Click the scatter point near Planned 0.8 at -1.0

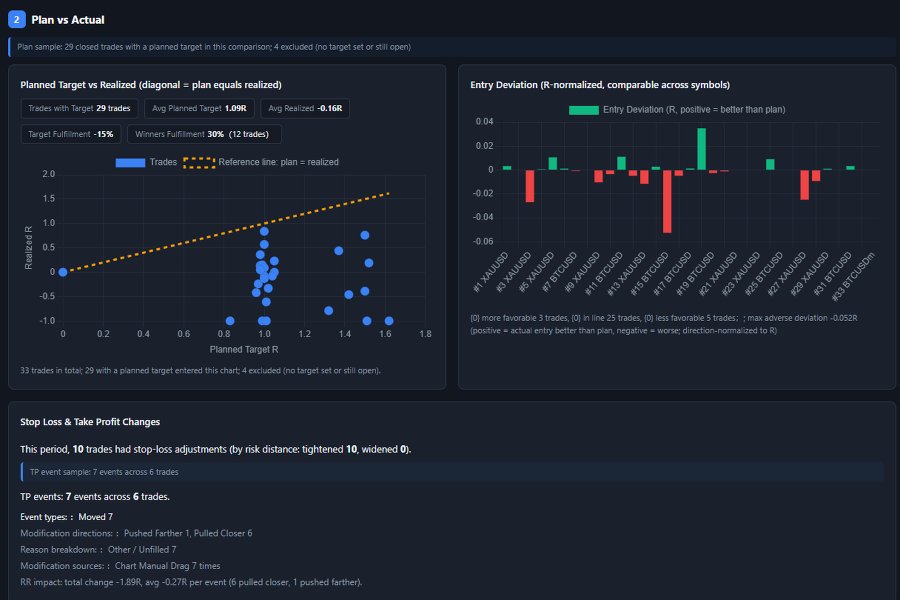(x=230, y=321)
